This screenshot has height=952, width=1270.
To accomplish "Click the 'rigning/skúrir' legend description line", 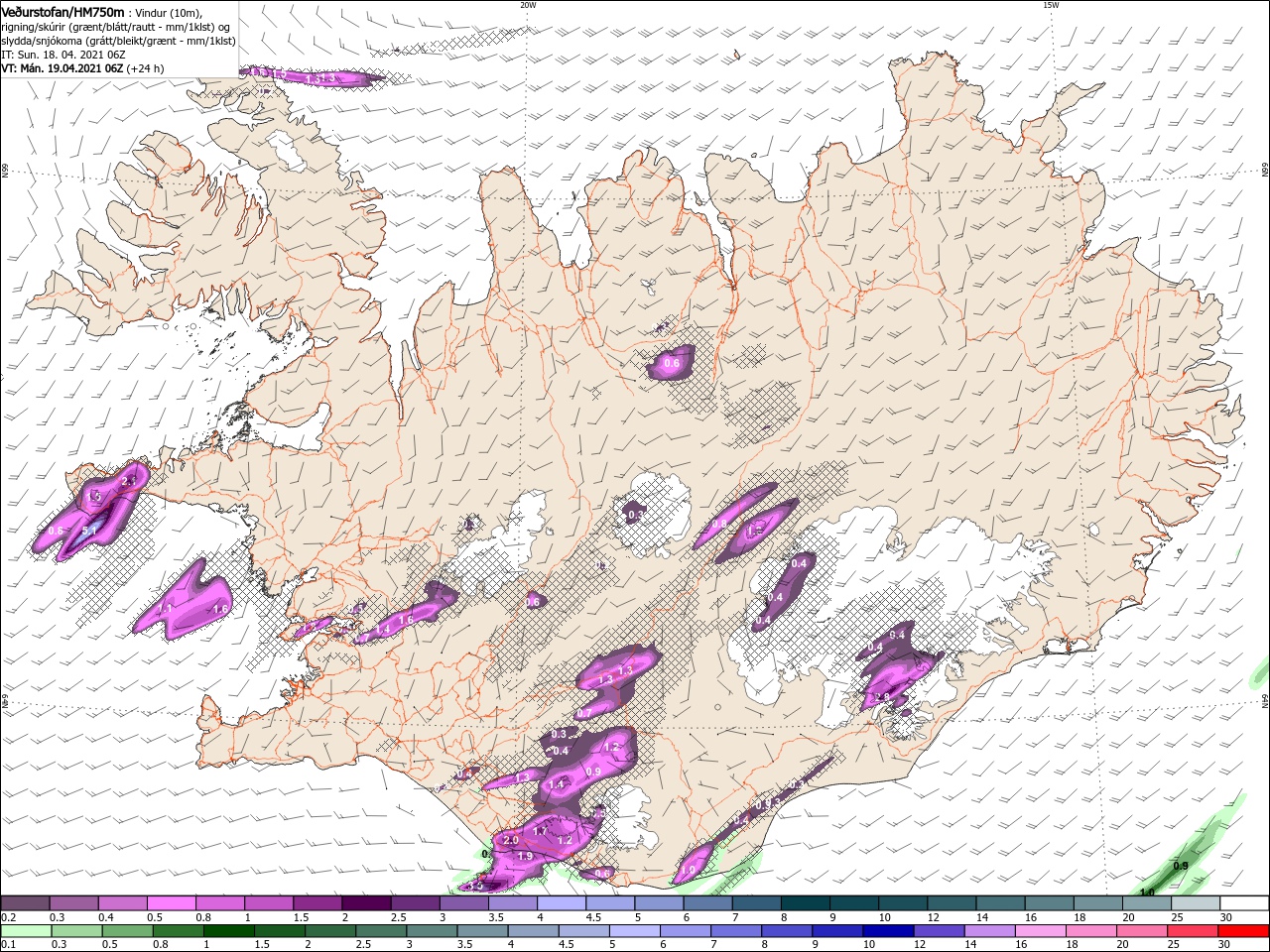I will pyautogui.click(x=113, y=27).
